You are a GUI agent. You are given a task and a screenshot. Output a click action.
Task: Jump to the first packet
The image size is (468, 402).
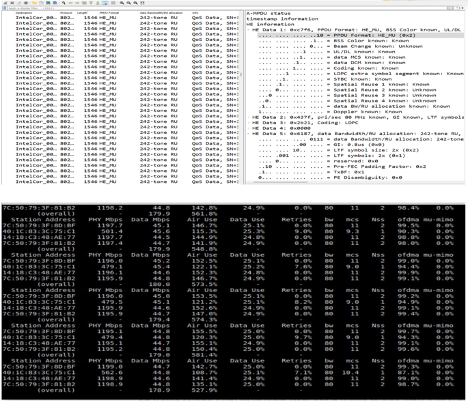(x=91, y=3)
